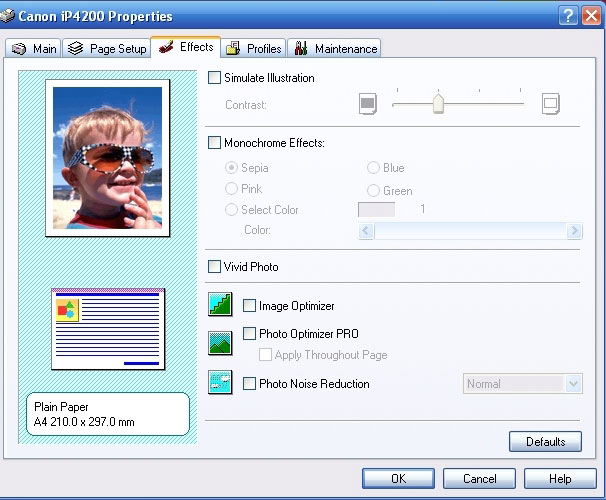Click the question mark help button in title bar
This screenshot has height=500, width=606.
pyautogui.click(x=568, y=16)
